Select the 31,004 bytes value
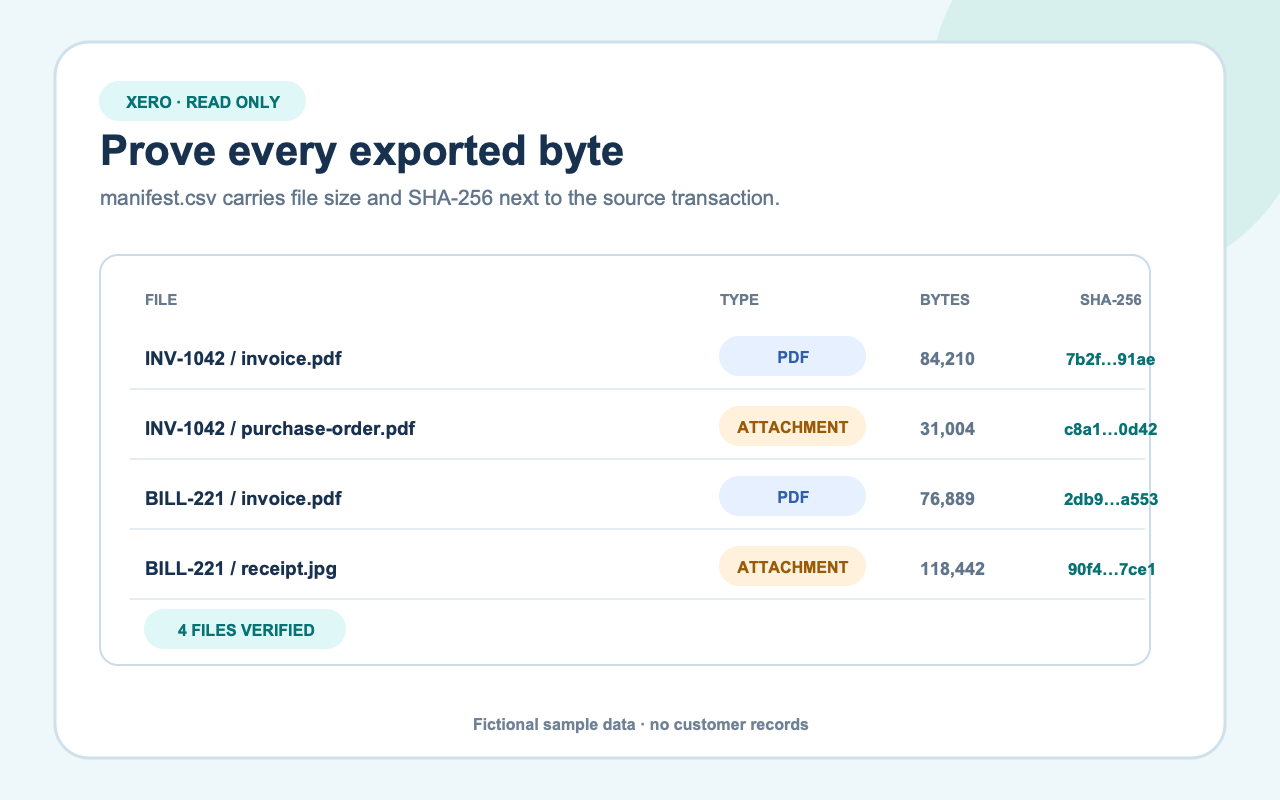1280x800 pixels. 947,428
